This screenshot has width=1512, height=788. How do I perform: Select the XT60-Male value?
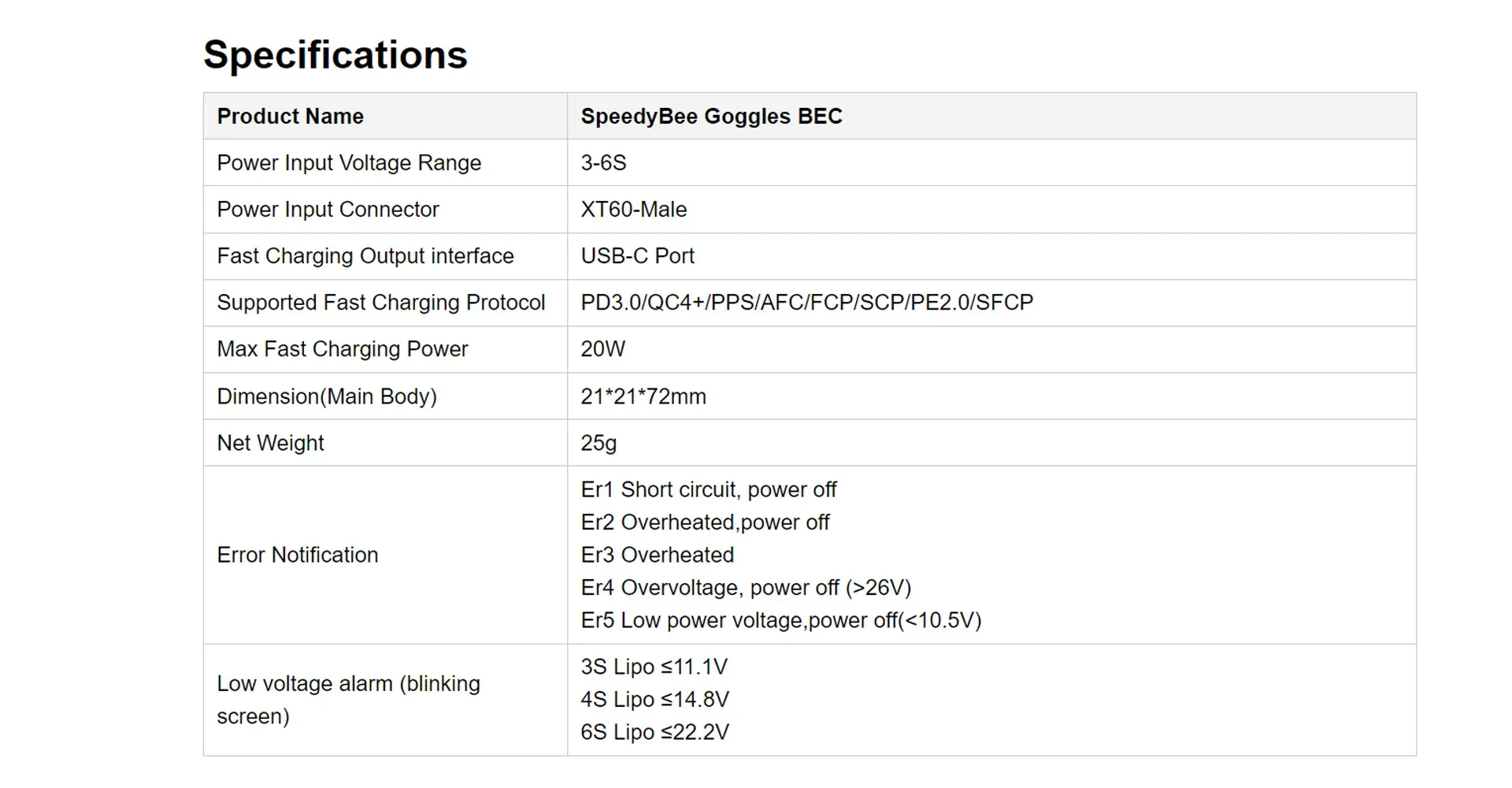pyautogui.click(x=634, y=210)
